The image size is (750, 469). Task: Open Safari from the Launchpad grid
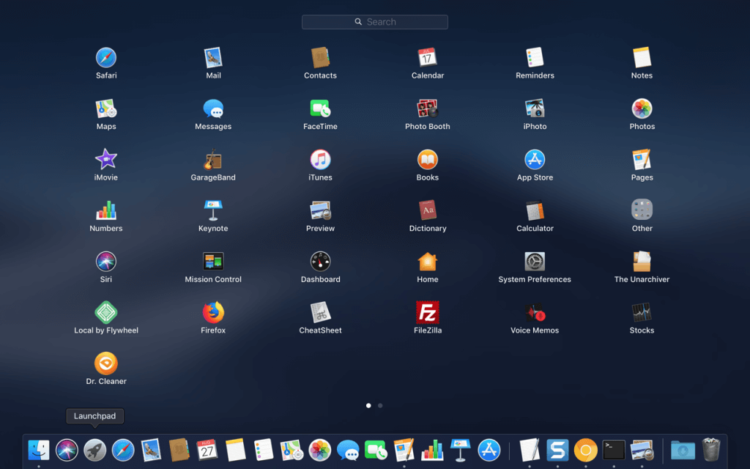tap(106, 58)
